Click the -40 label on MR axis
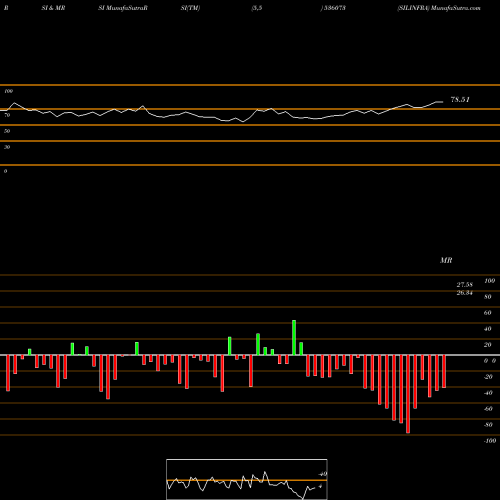Screen dimensions: 500x500 point(488,393)
